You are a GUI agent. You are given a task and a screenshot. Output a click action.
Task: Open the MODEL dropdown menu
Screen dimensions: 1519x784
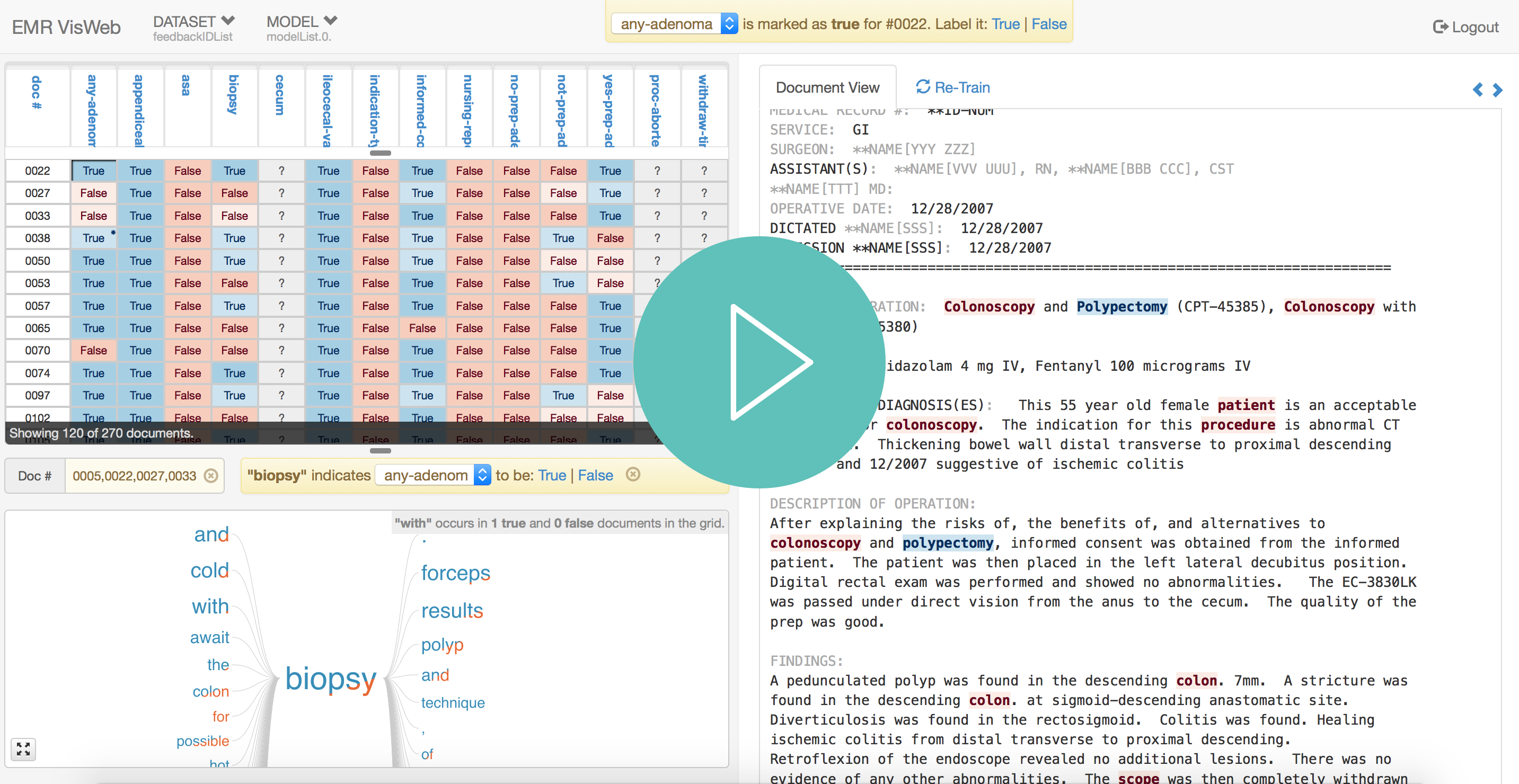(x=302, y=21)
